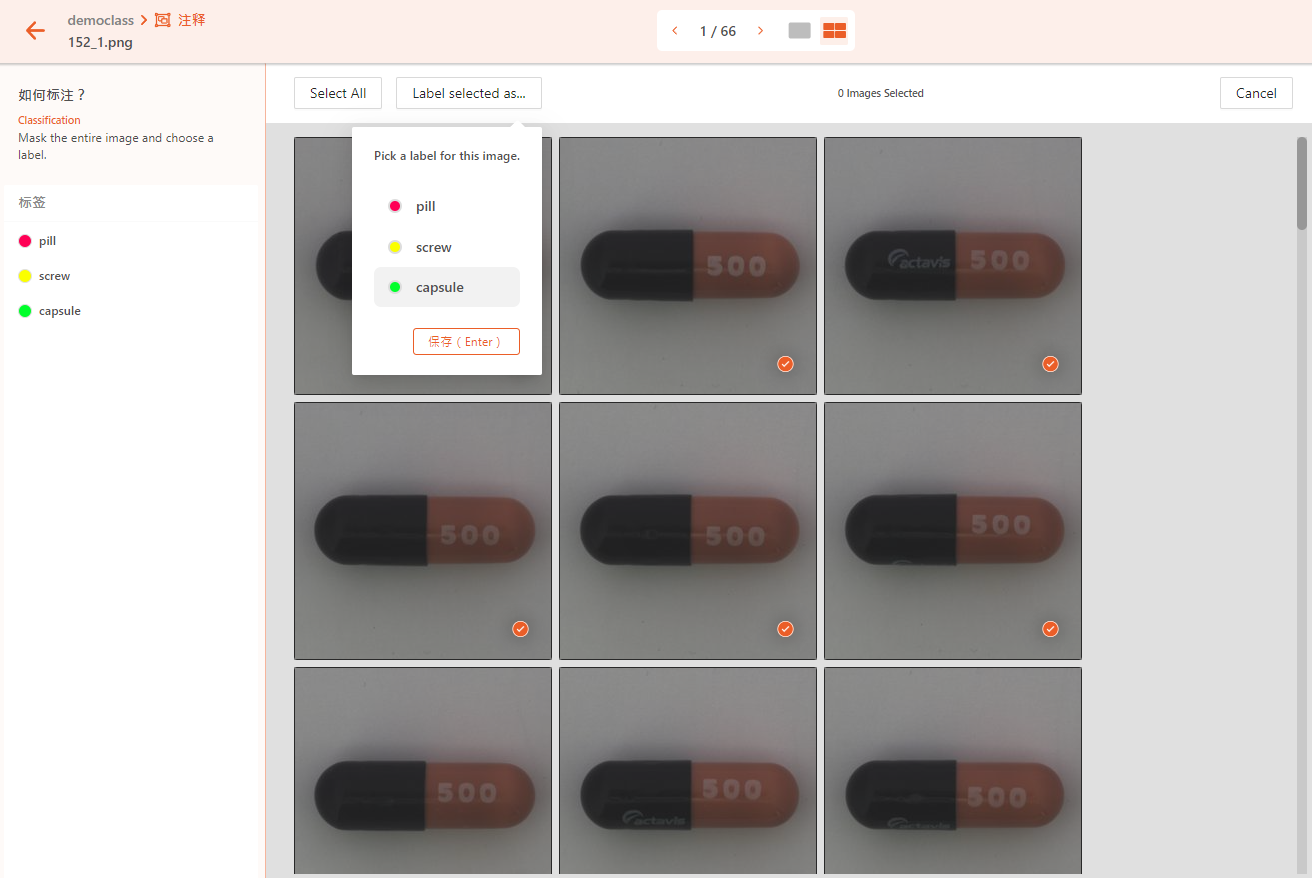The image size is (1312, 878).
Task: Toggle checkmark on first-row middle capsule image
Action: (x=785, y=364)
